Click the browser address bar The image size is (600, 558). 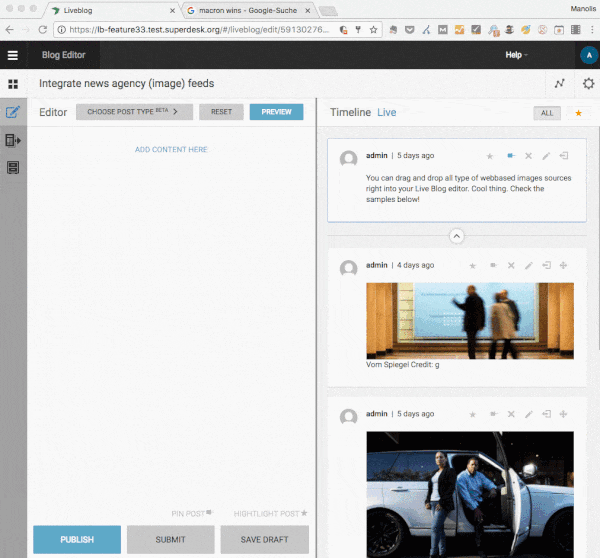click(199, 29)
